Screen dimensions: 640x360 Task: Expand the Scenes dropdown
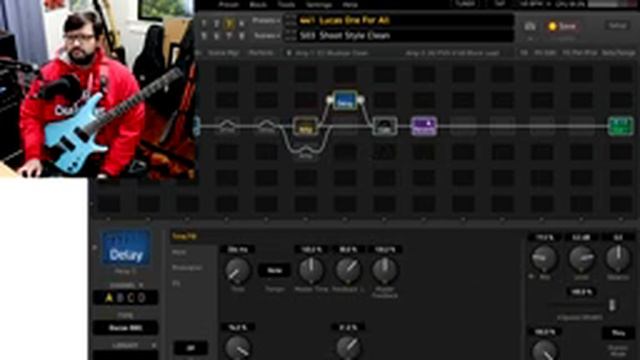click(x=267, y=36)
